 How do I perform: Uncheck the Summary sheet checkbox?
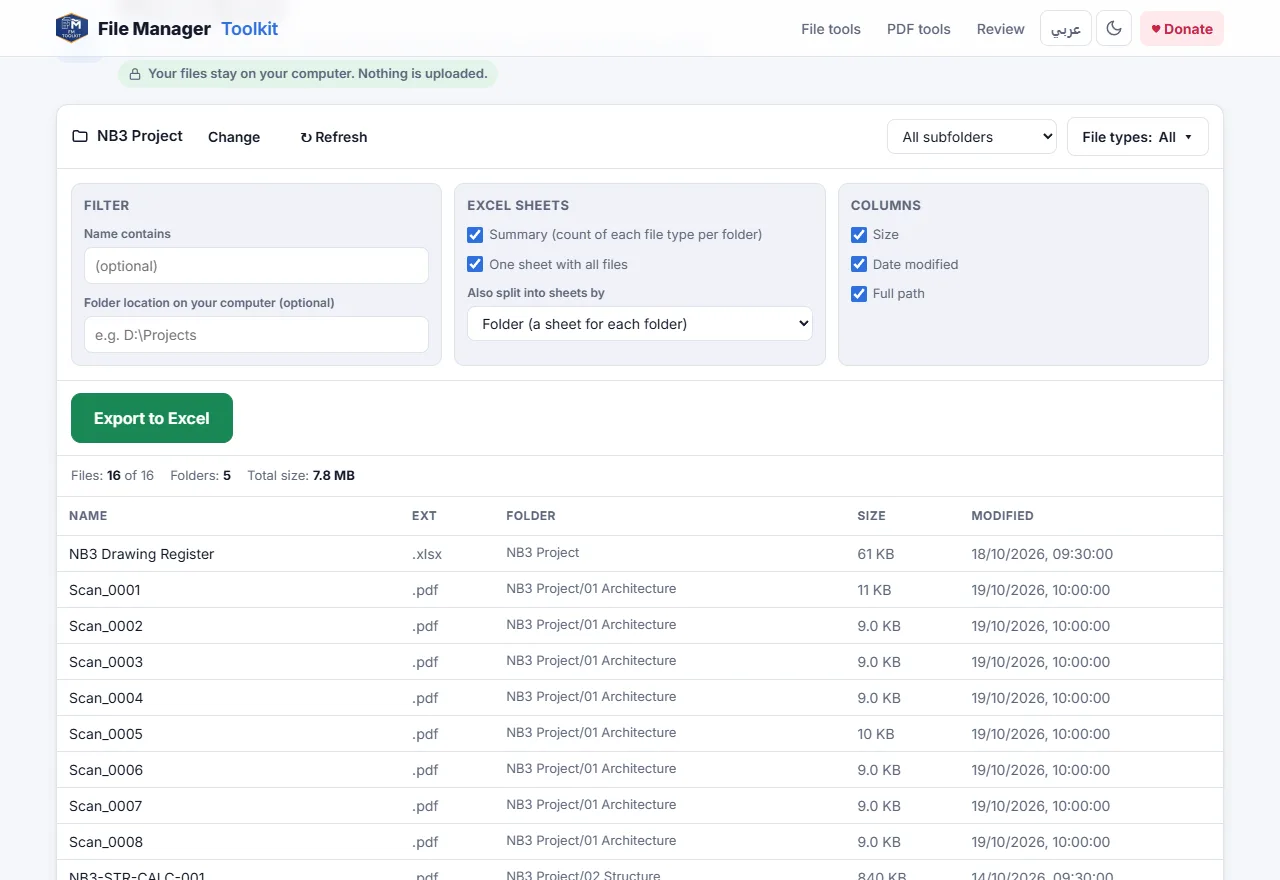pyautogui.click(x=475, y=235)
